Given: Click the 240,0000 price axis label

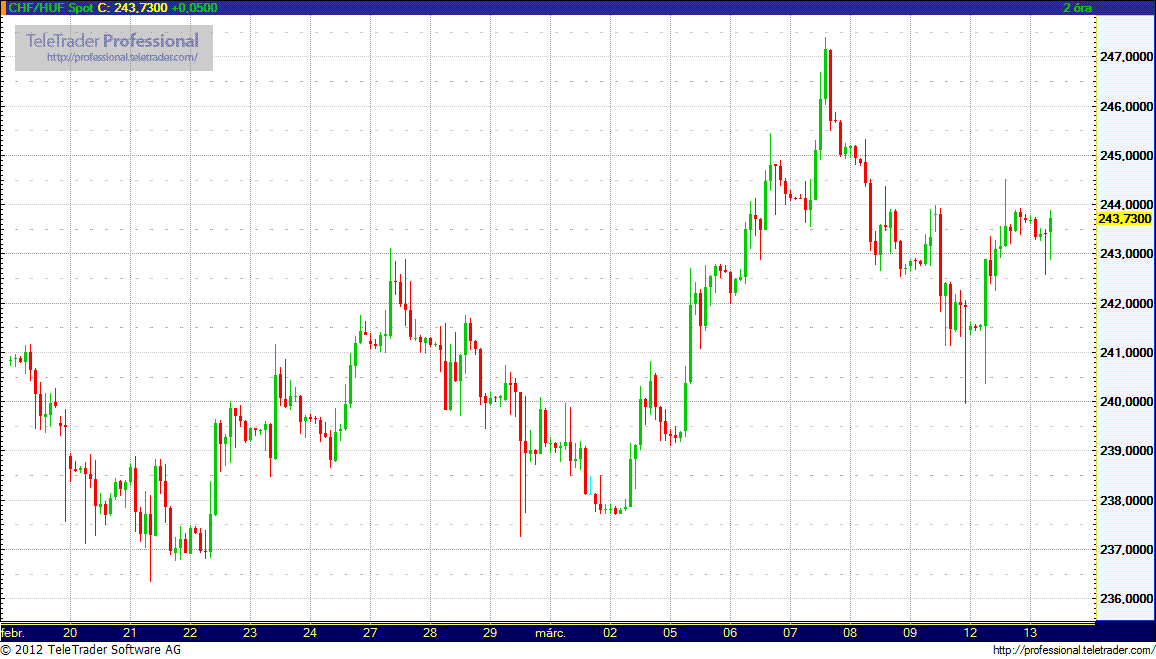Looking at the screenshot, I should [x=1124, y=402].
